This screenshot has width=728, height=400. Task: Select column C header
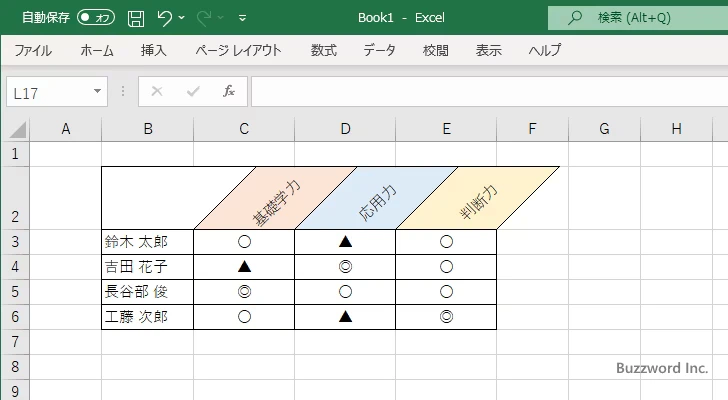[244, 129]
